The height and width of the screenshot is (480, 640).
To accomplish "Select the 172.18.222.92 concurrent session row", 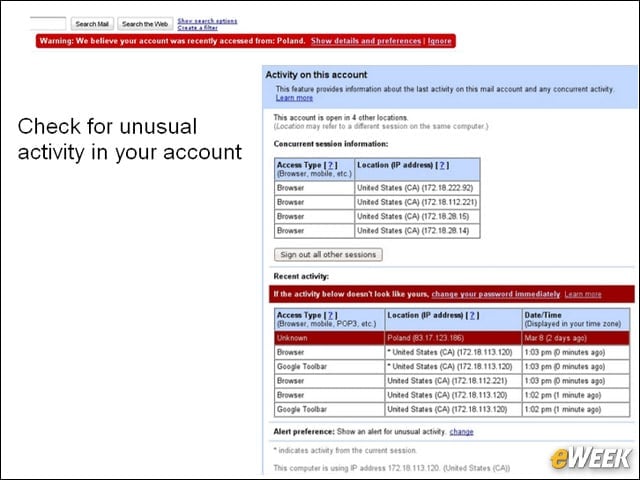I will tap(377, 188).
